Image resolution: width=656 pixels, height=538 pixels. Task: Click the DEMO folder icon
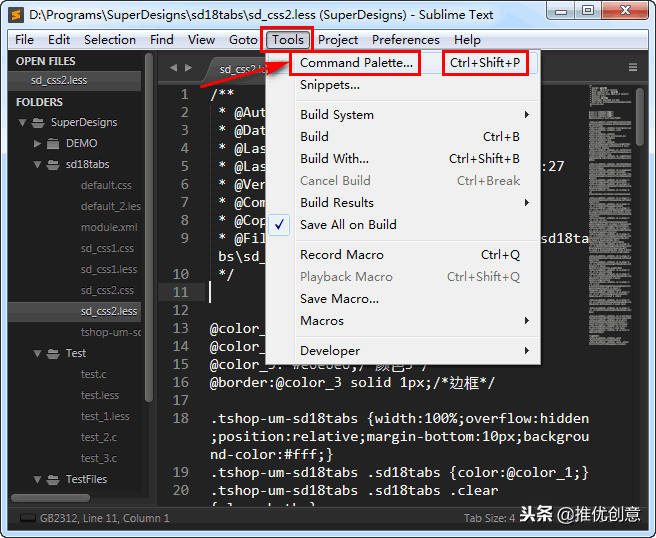(x=53, y=143)
